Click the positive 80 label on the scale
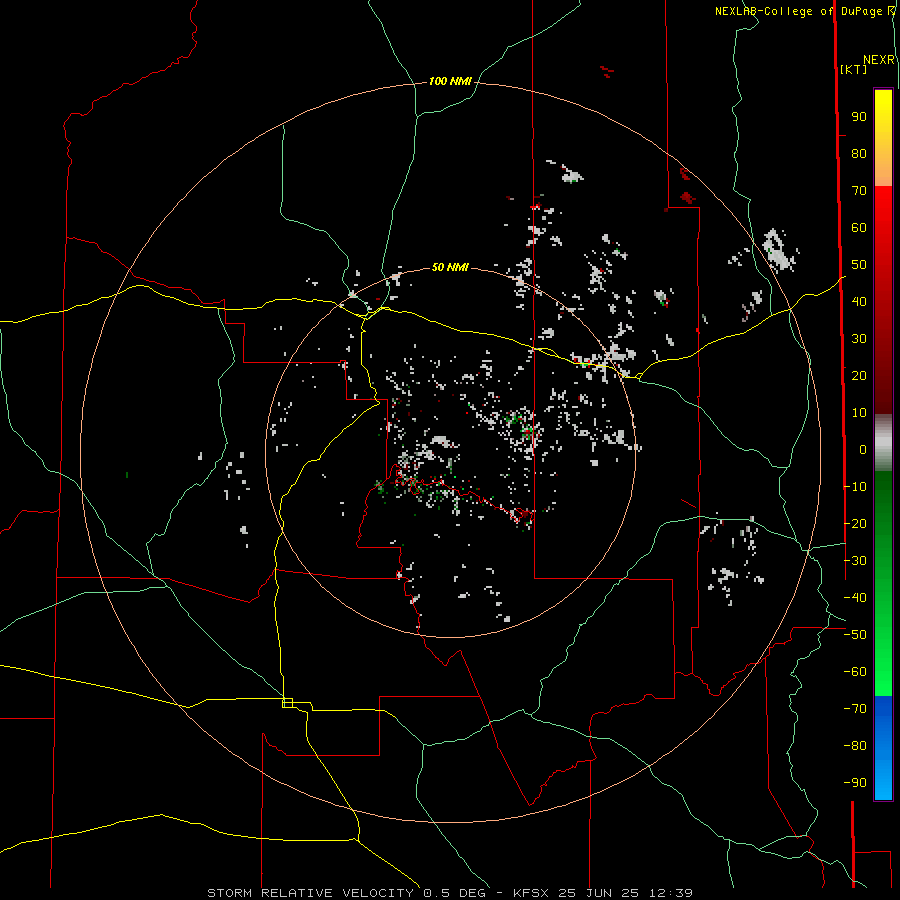 pos(859,153)
